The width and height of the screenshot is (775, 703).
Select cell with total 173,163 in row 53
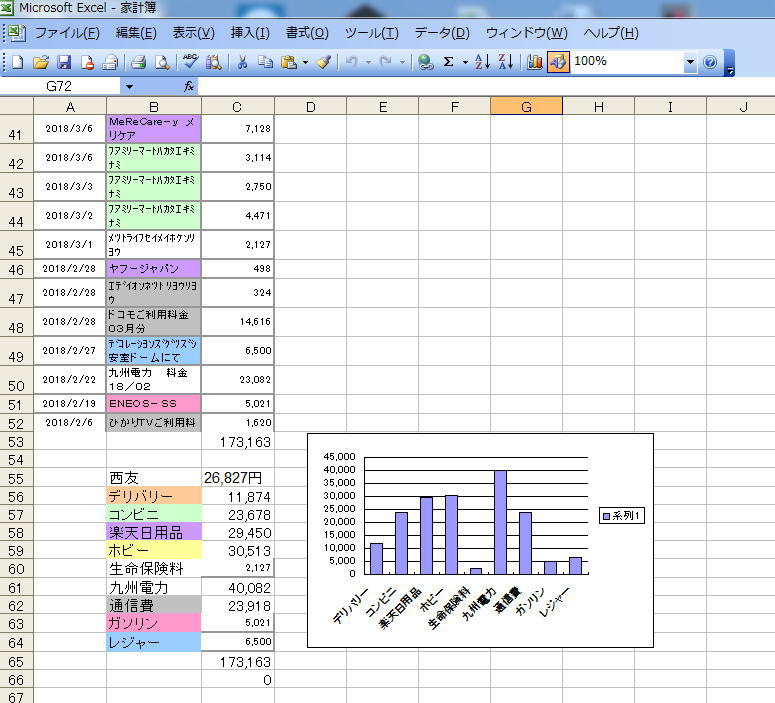tap(238, 442)
